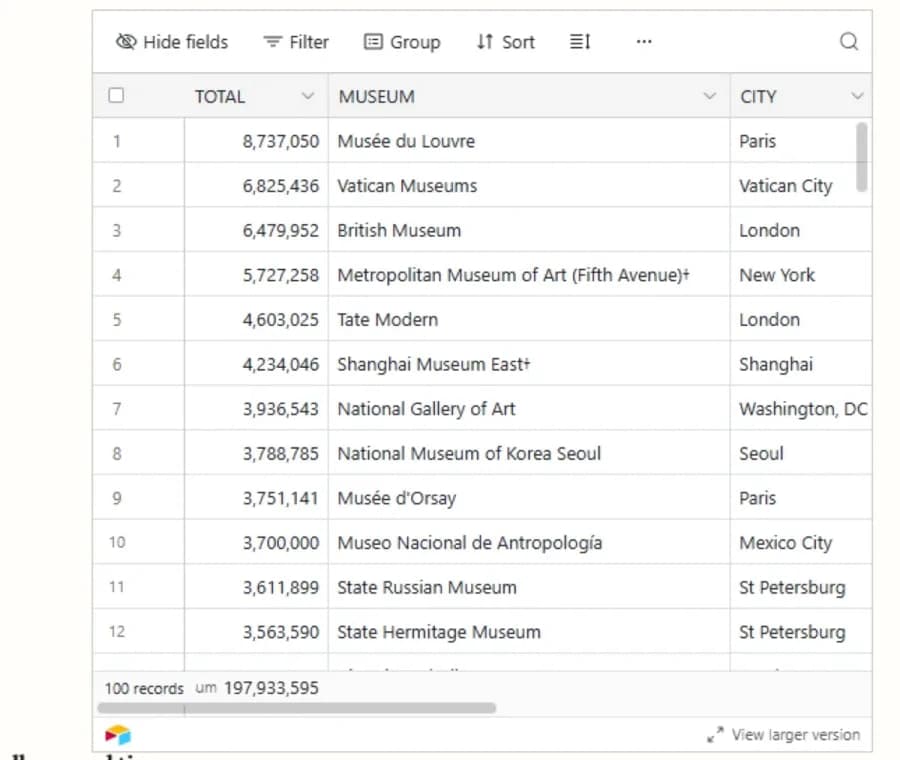Expand the TOTAL column dropdown
The height and width of the screenshot is (760, 900).
(308, 96)
